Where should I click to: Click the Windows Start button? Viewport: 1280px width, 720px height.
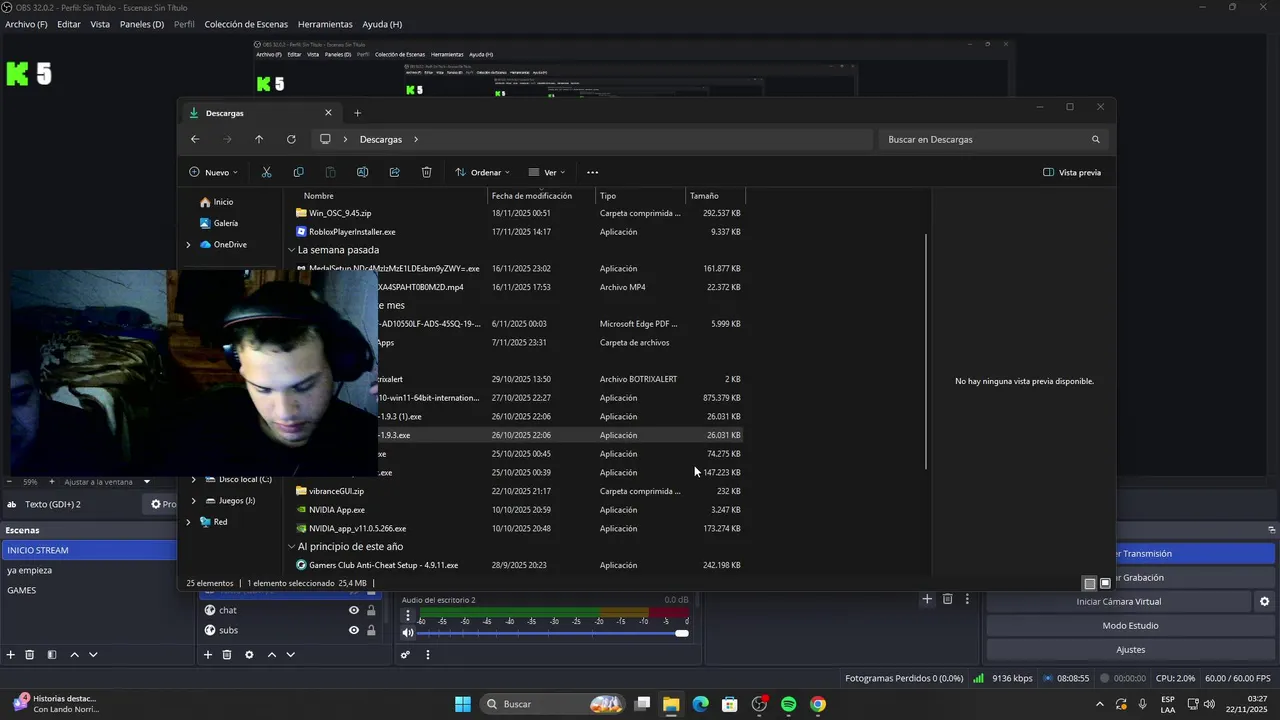tap(463, 704)
